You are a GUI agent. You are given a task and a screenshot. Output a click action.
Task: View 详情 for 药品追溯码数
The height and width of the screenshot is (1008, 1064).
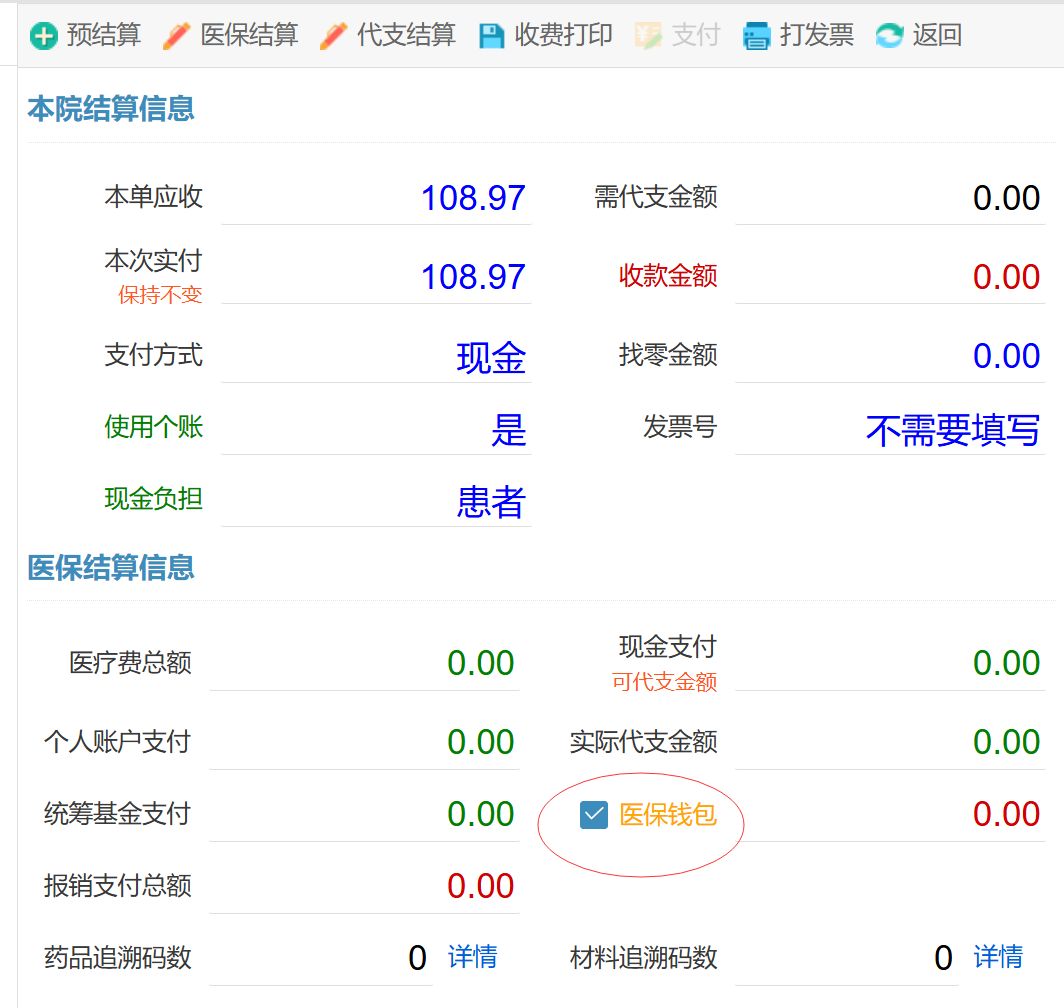tap(472, 957)
